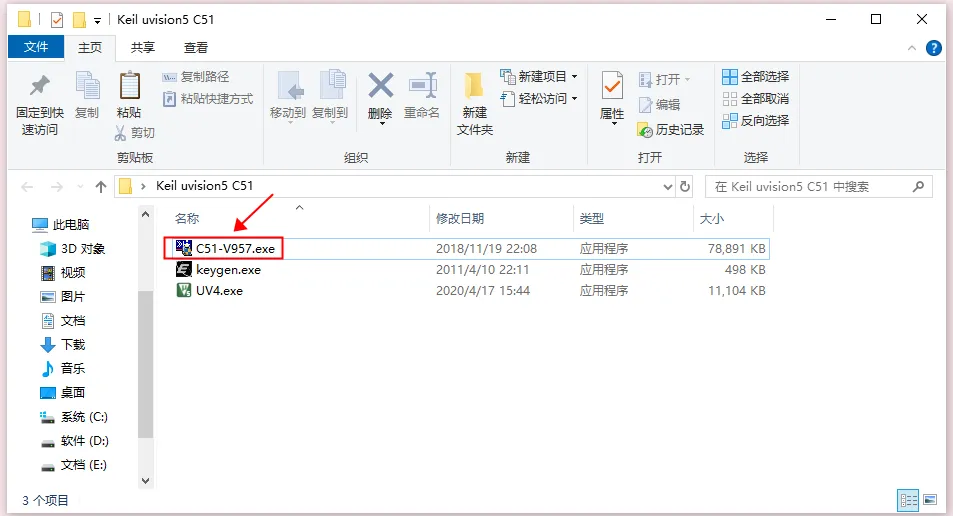Click Edit (编辑) in ribbon
Viewport: 953px width, 516px height.
point(659,105)
